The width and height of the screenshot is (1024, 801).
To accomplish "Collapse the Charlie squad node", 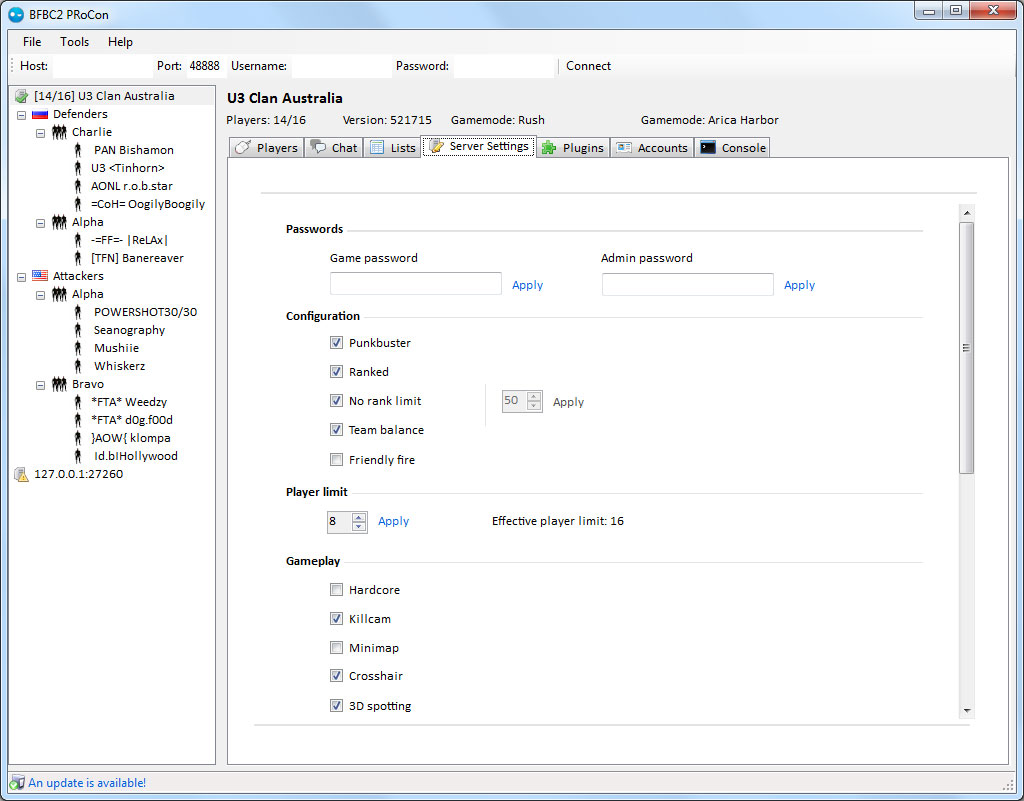I will tap(40, 133).
